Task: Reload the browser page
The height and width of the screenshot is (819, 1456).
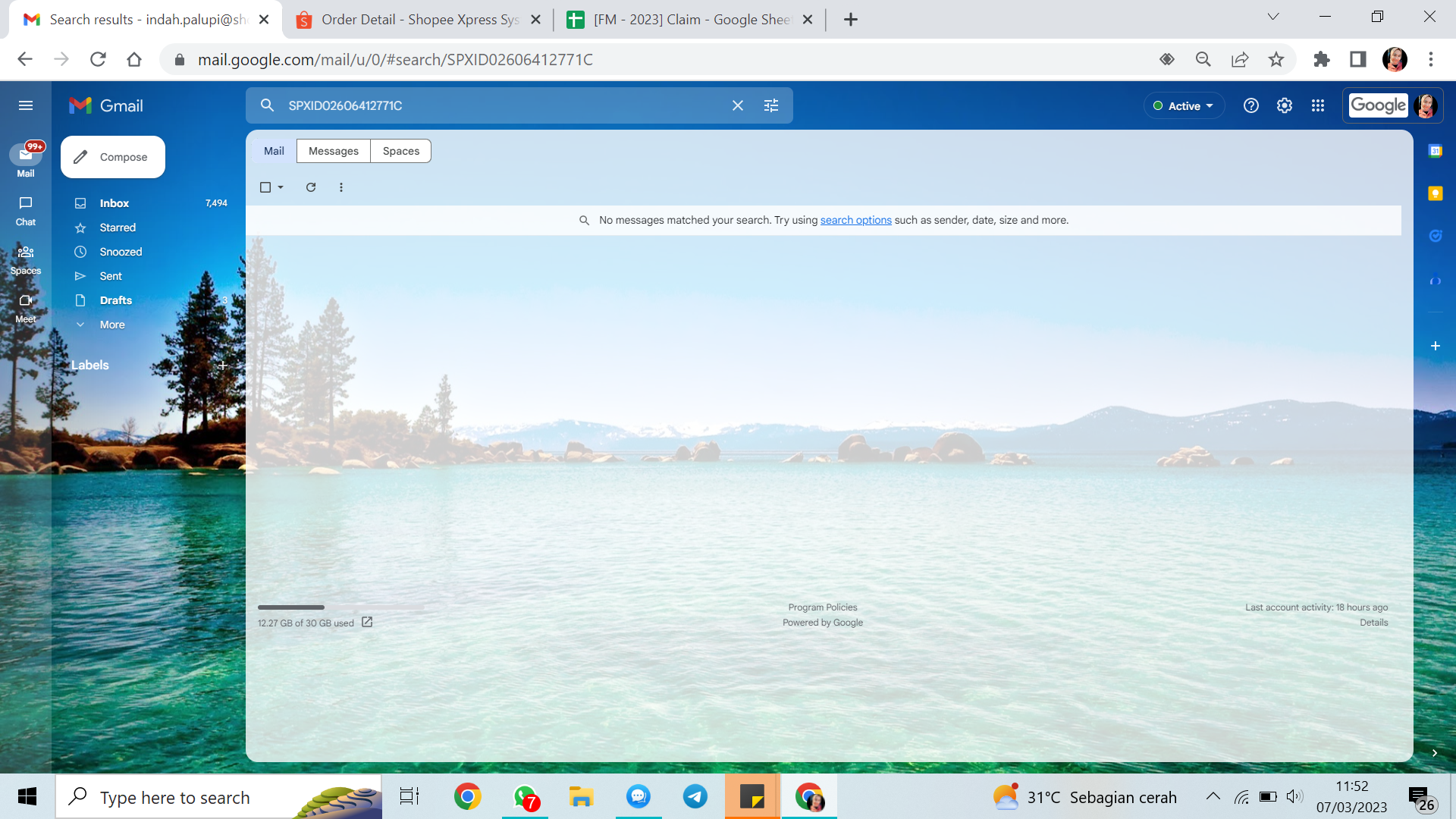Action: coord(98,59)
